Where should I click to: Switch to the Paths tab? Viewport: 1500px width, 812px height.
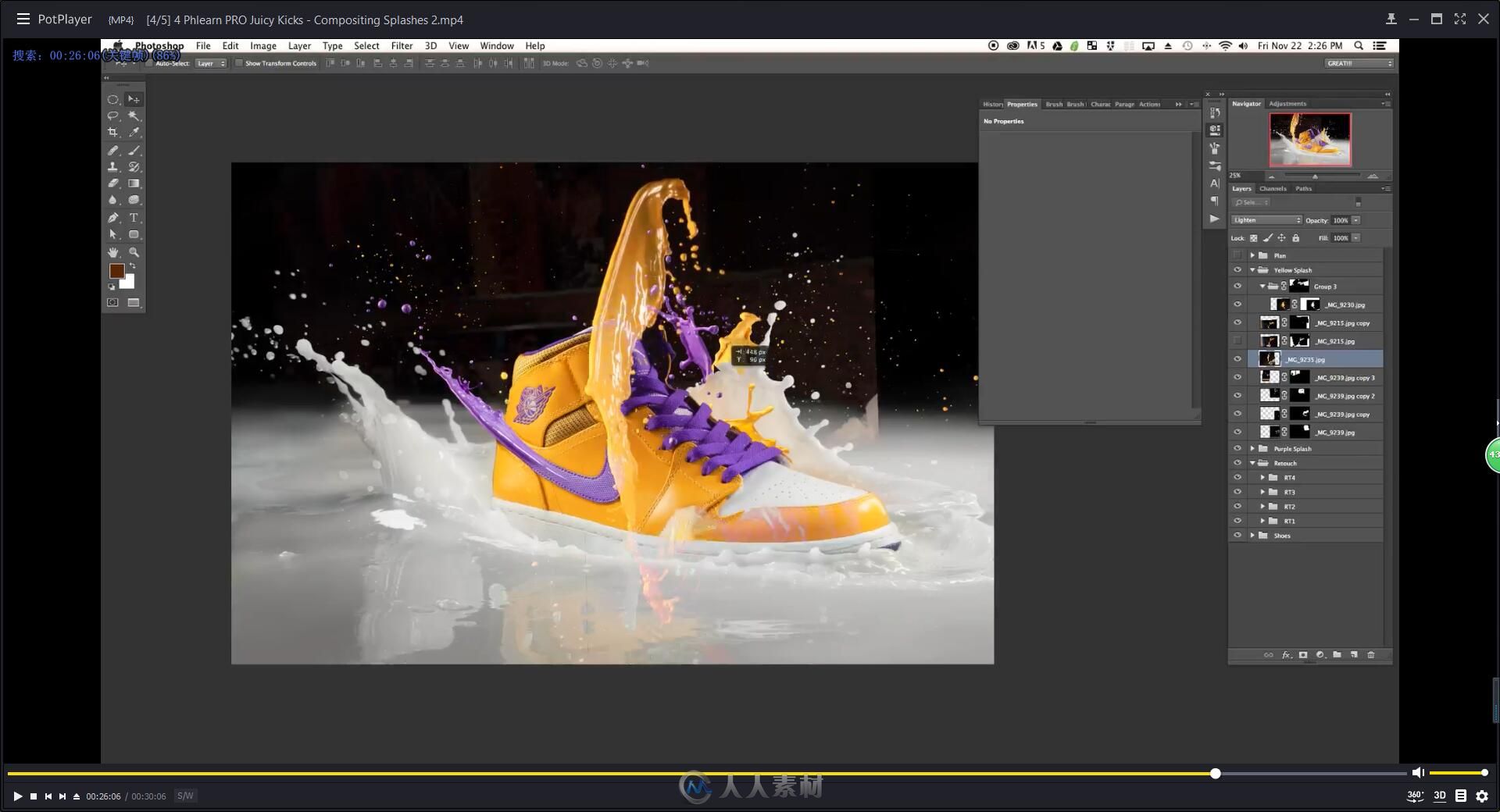click(1304, 189)
